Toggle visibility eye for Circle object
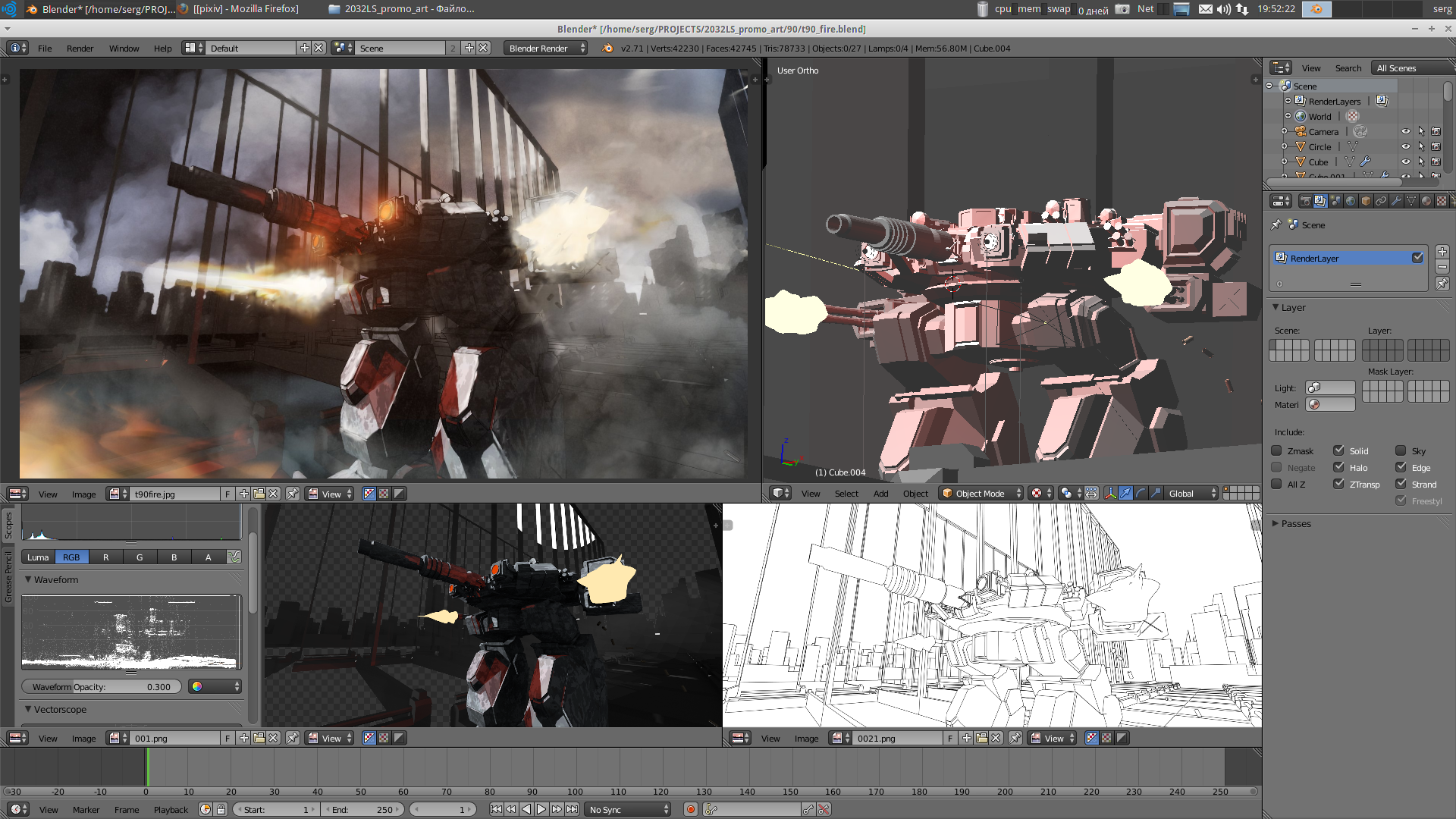The width and height of the screenshot is (1456, 819). (x=1406, y=147)
